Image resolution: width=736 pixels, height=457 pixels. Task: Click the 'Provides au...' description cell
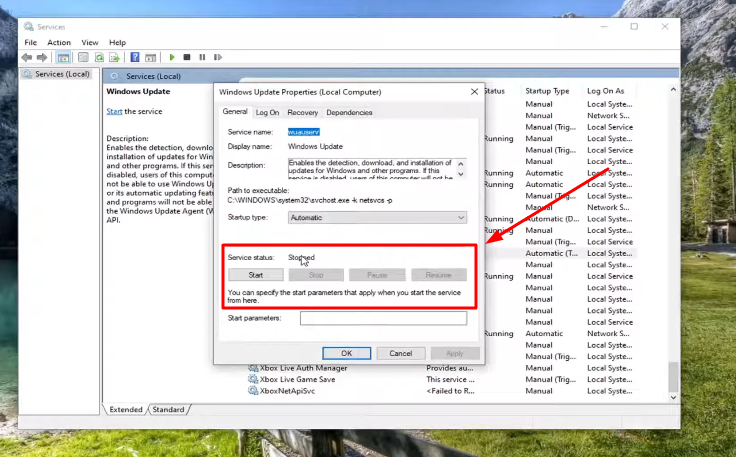(x=450, y=368)
